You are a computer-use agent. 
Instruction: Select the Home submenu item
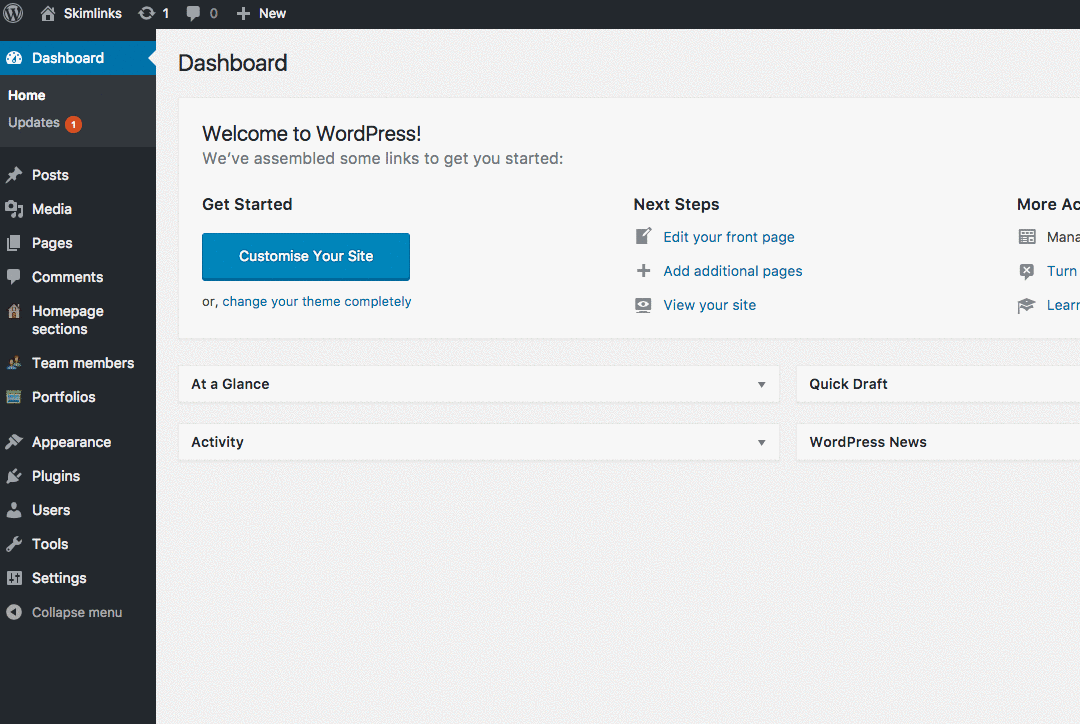[27, 95]
